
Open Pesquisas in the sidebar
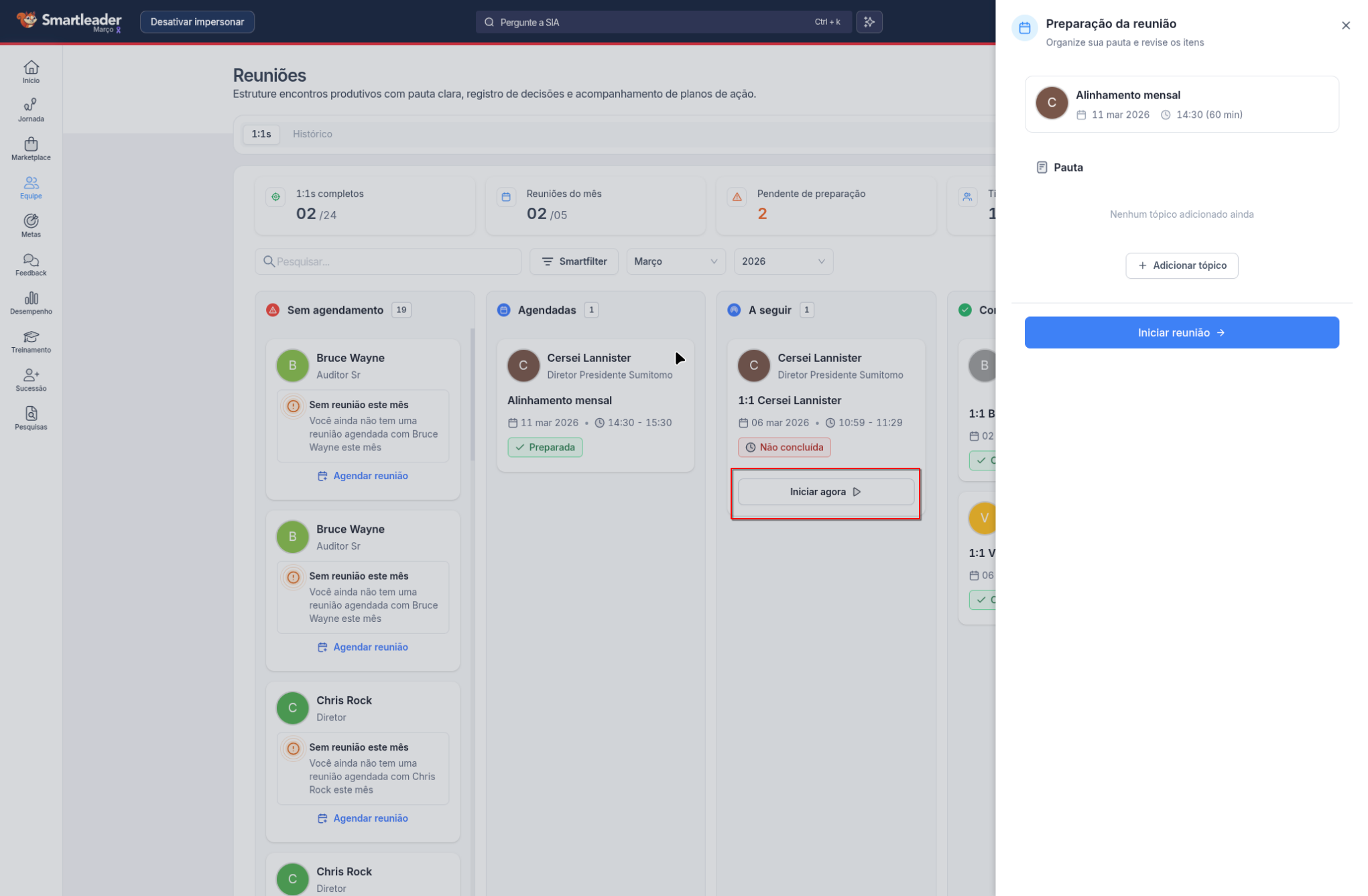31,418
